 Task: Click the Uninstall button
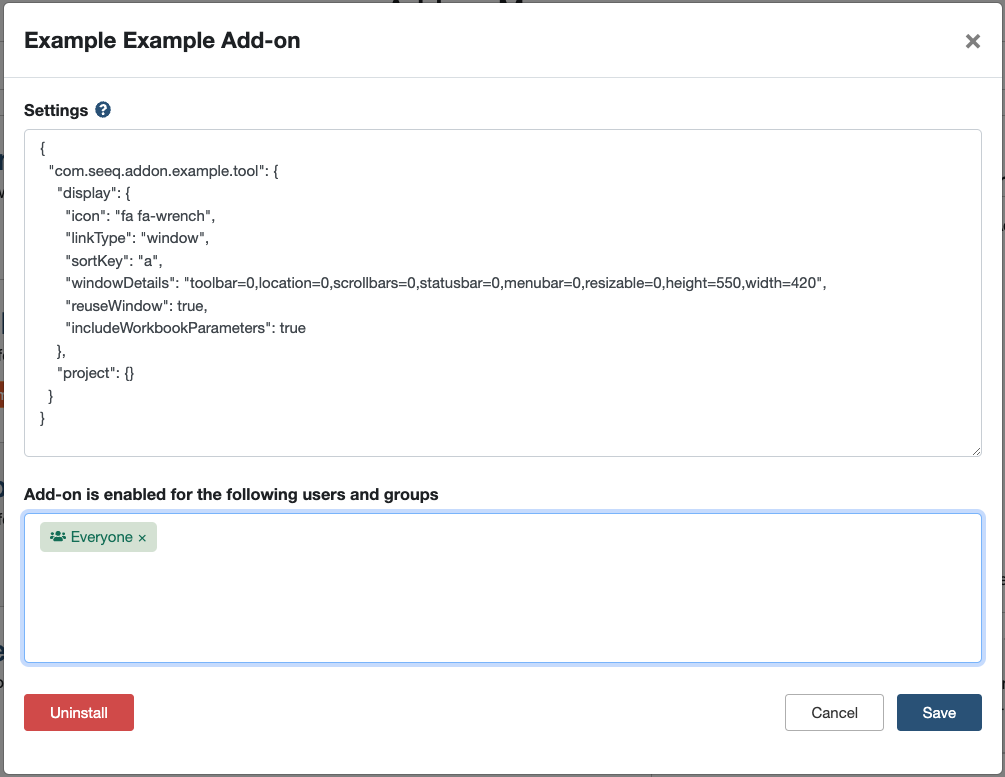click(79, 713)
